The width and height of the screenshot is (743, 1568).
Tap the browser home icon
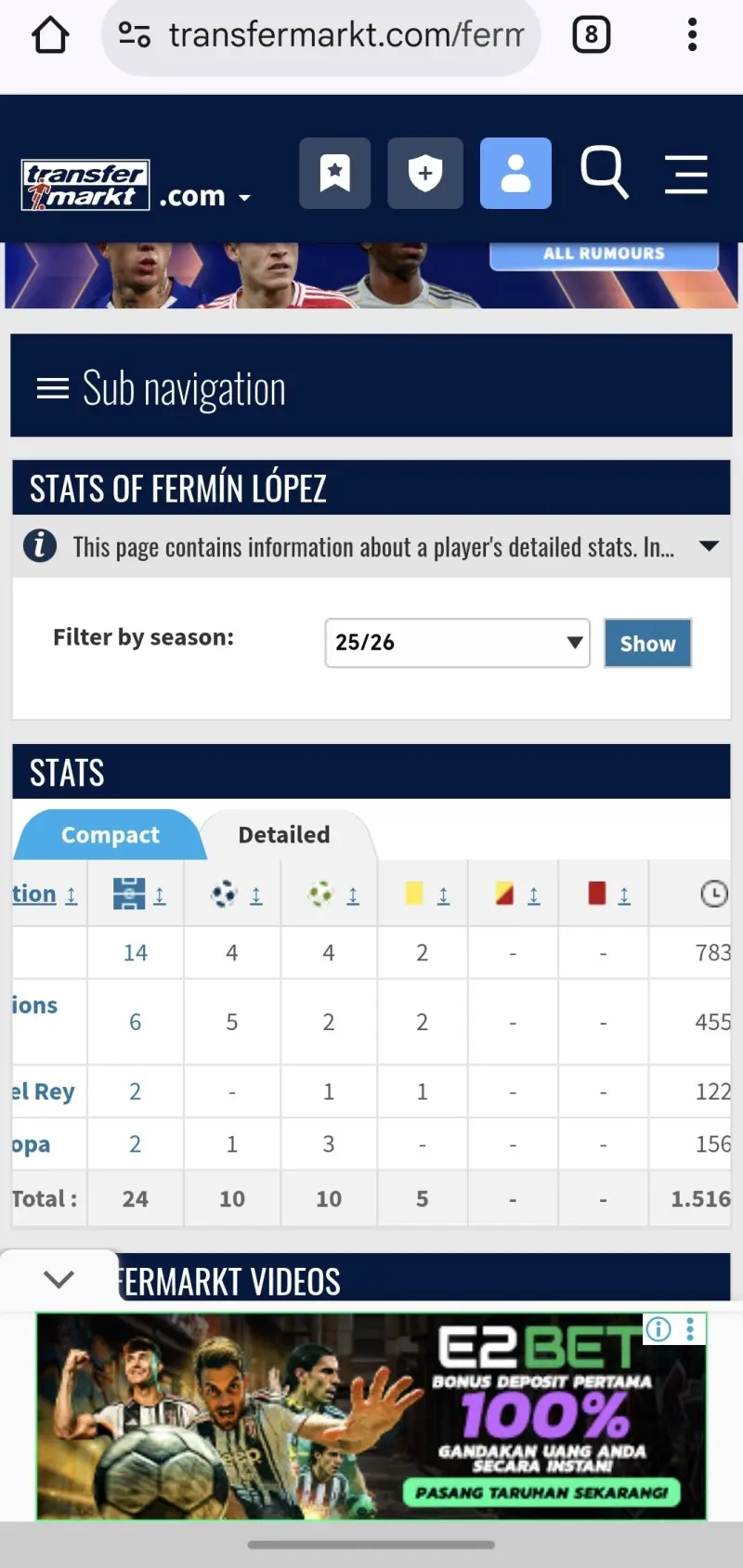coord(50,36)
